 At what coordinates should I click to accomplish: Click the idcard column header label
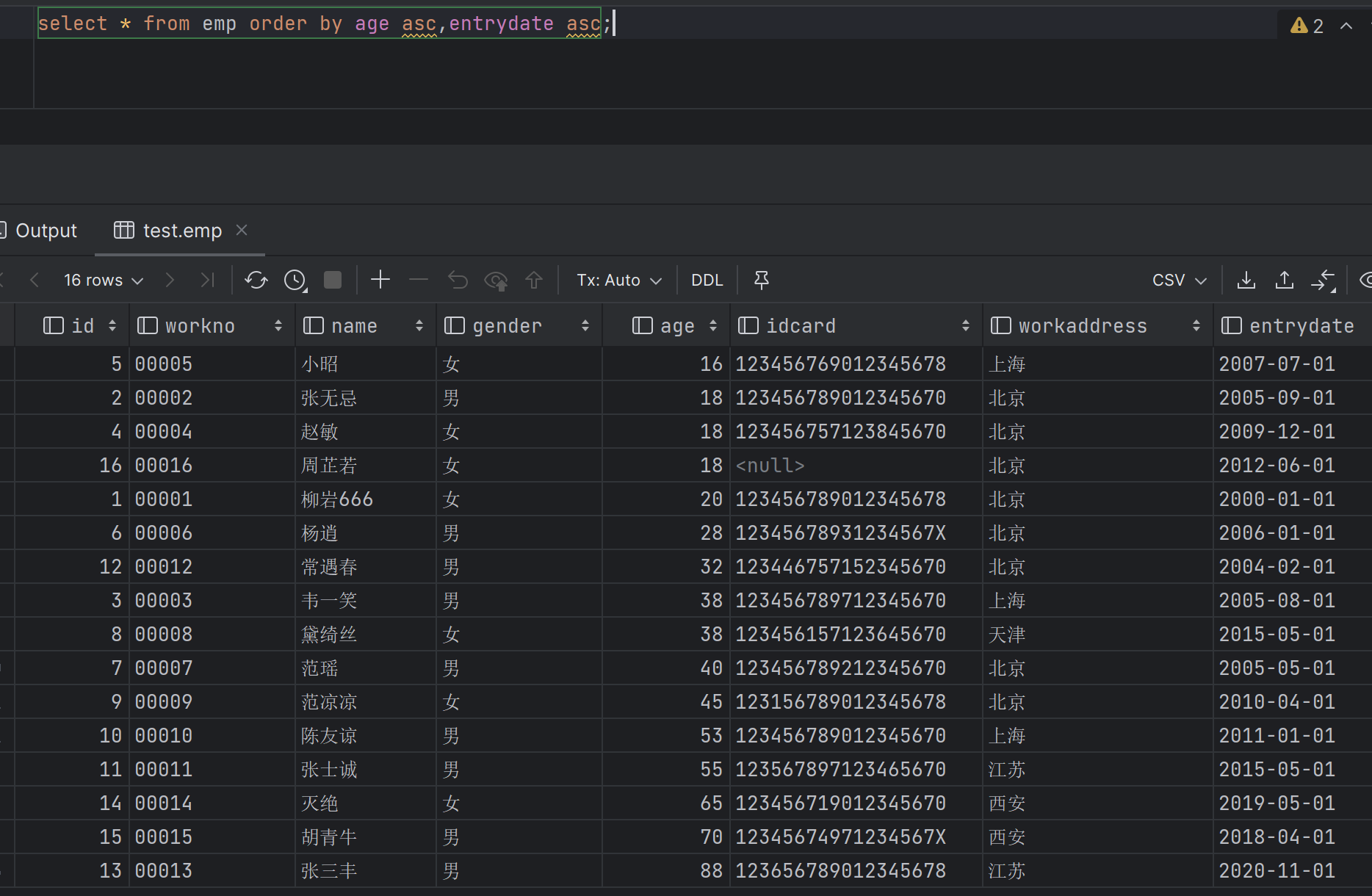click(x=801, y=325)
